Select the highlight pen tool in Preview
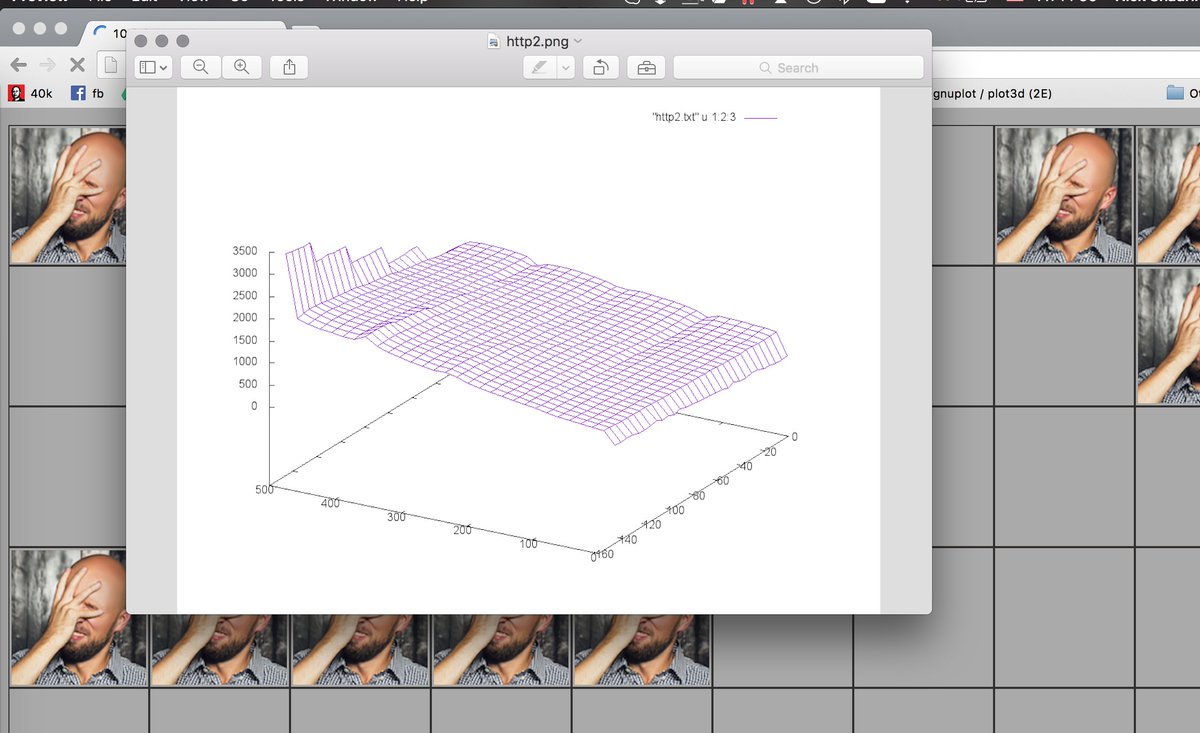This screenshot has width=1200, height=733. tap(539, 68)
